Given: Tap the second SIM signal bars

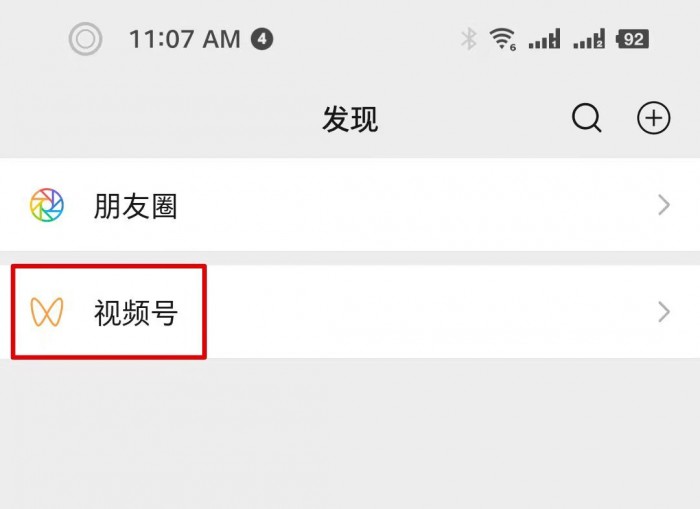Looking at the screenshot, I should click(x=589, y=39).
